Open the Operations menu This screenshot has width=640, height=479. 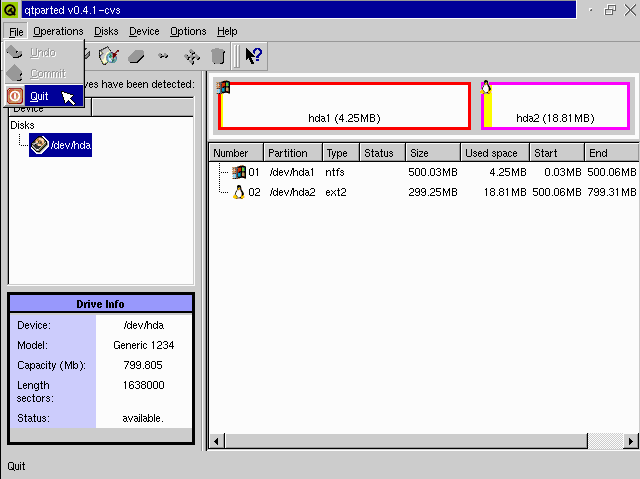pos(58,31)
